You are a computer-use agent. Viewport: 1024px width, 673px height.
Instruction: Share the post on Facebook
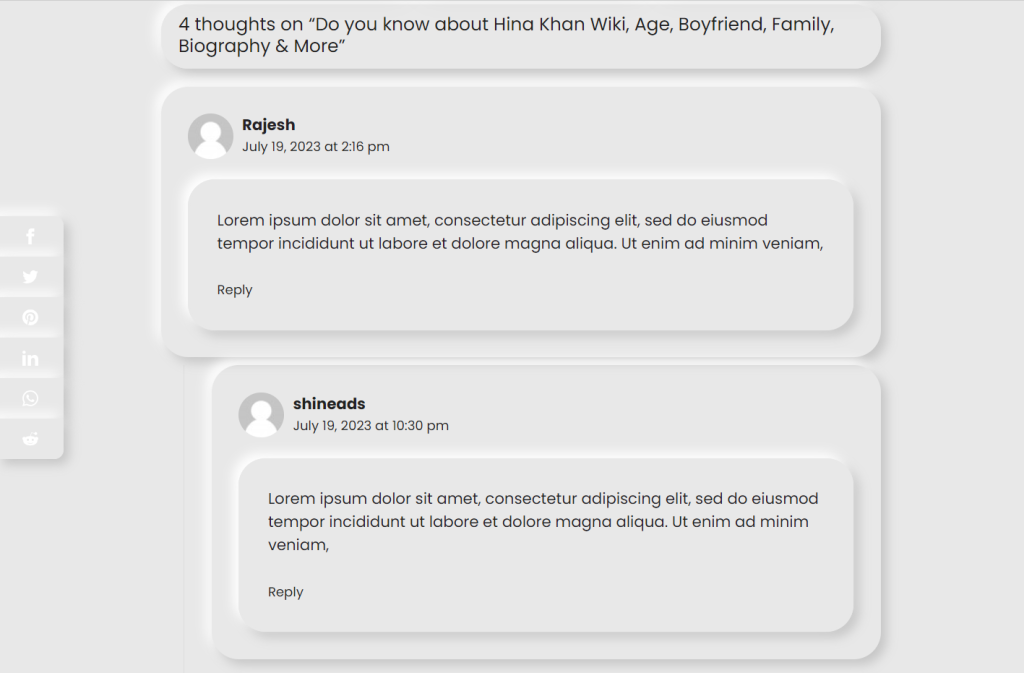pos(30,236)
